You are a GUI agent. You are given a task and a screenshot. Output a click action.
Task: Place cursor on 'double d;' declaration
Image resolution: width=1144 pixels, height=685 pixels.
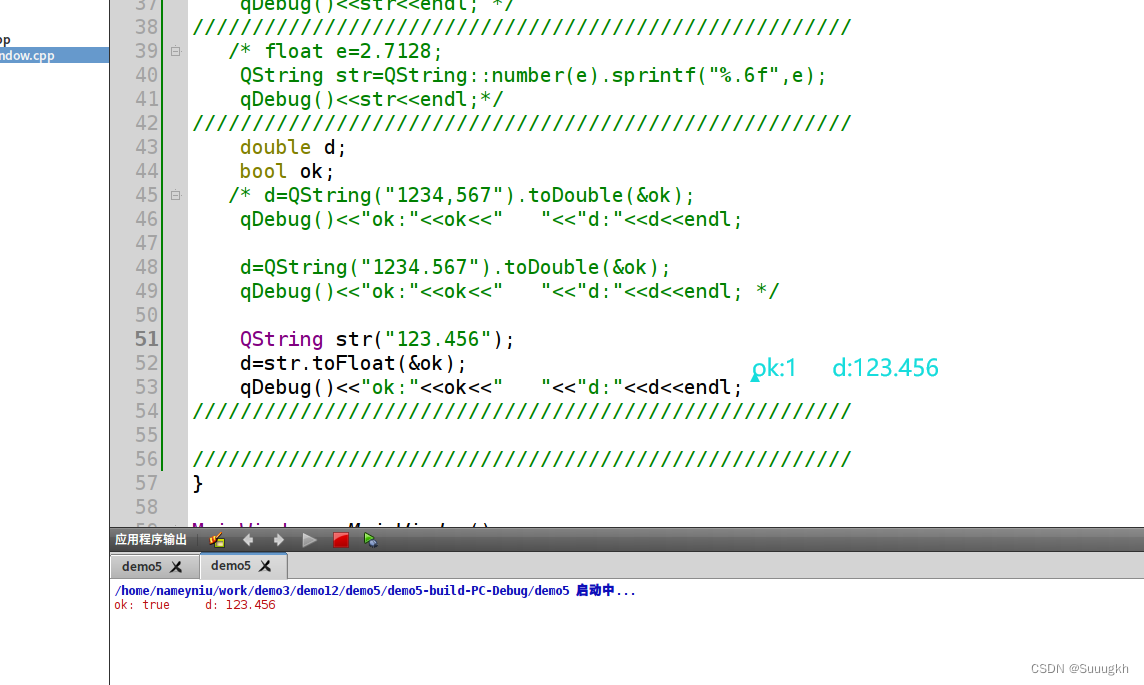[293, 147]
